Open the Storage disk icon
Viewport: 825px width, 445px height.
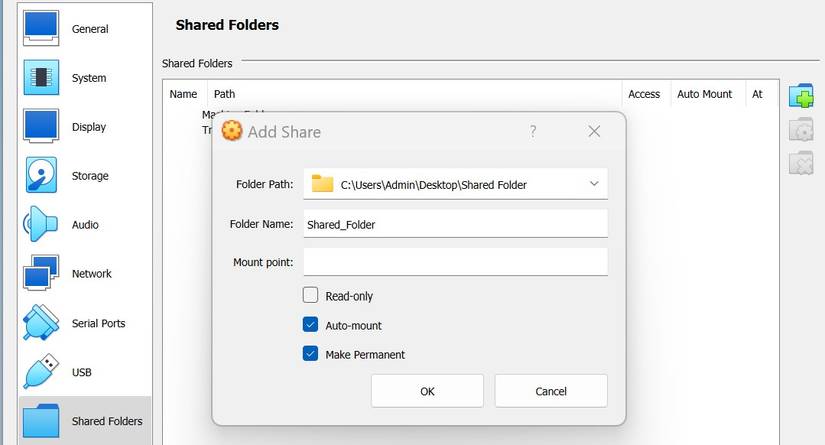[41, 176]
